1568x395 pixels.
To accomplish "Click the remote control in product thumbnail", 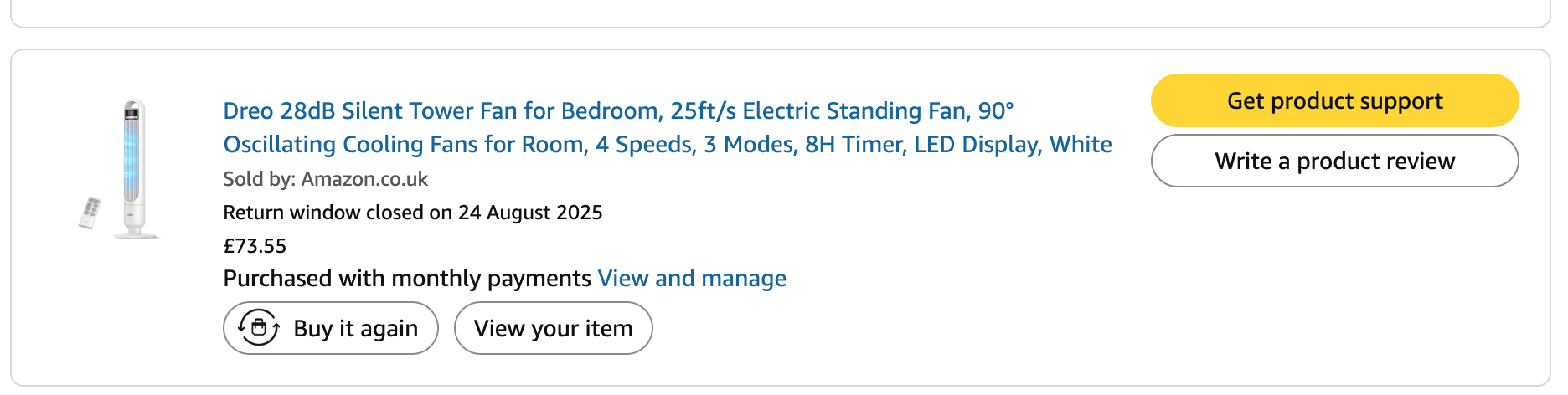I will [x=90, y=213].
